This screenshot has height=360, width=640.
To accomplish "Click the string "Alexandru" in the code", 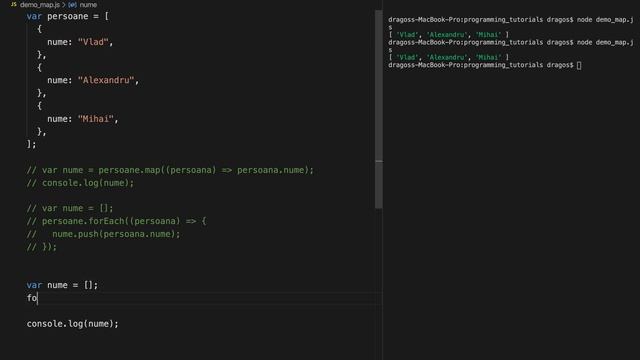I will click(x=106, y=80).
